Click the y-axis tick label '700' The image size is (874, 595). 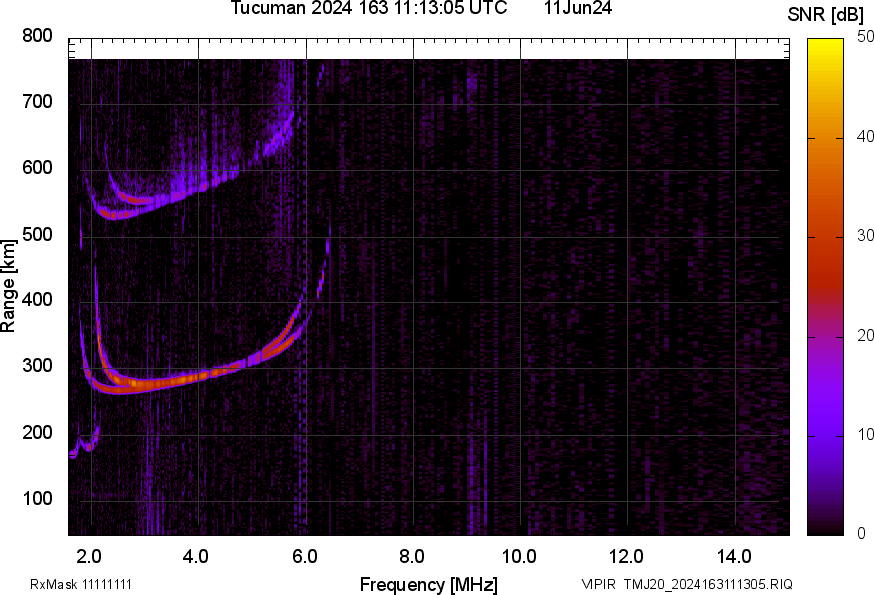click(x=37, y=102)
